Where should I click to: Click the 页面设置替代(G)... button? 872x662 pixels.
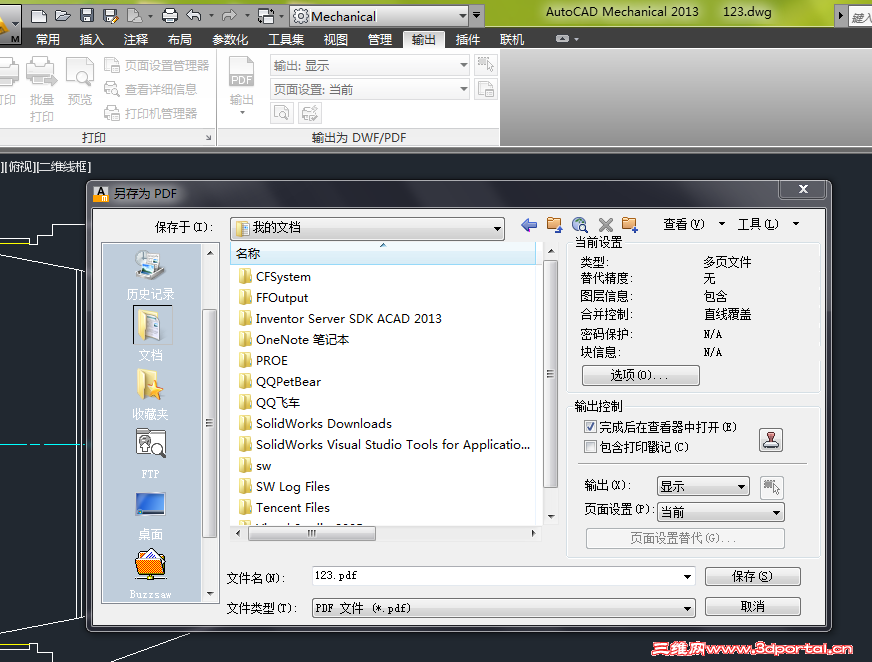(x=685, y=538)
